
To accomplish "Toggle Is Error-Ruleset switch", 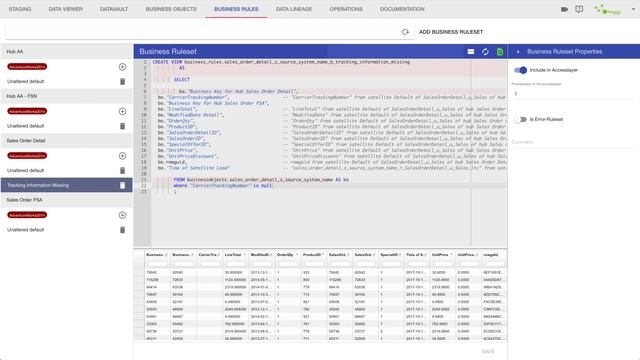I will (x=520, y=119).
